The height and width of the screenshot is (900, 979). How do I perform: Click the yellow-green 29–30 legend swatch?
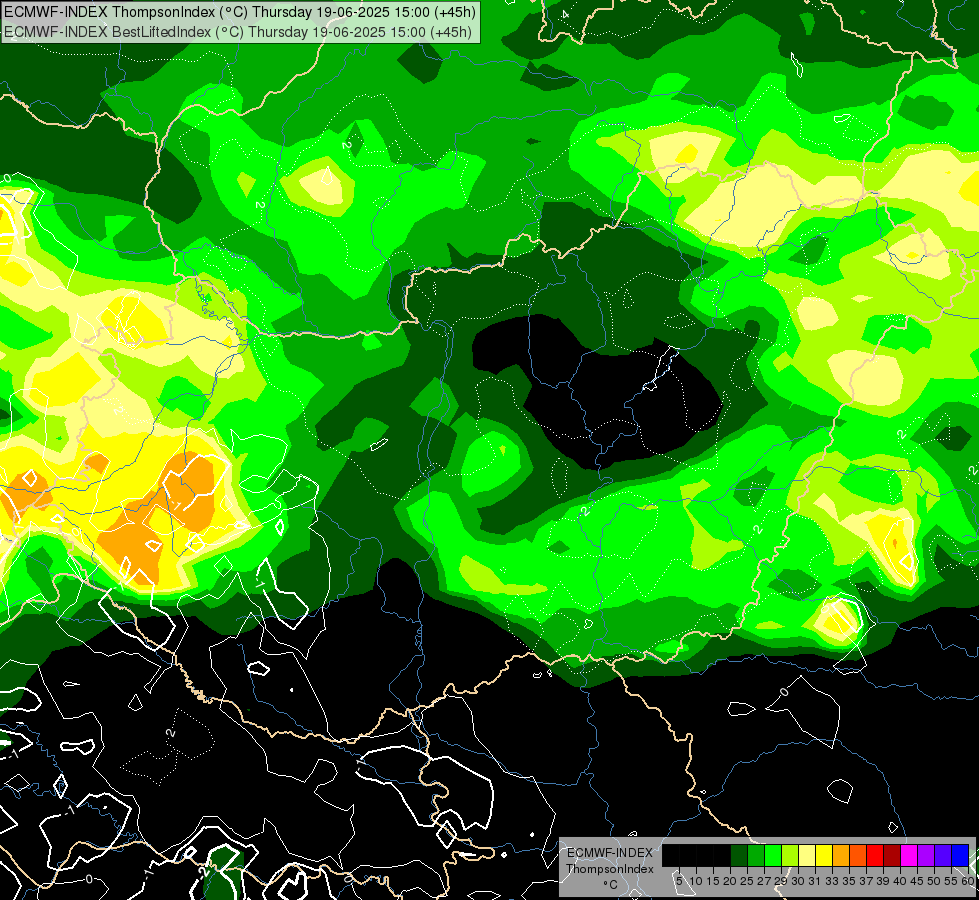point(790,855)
